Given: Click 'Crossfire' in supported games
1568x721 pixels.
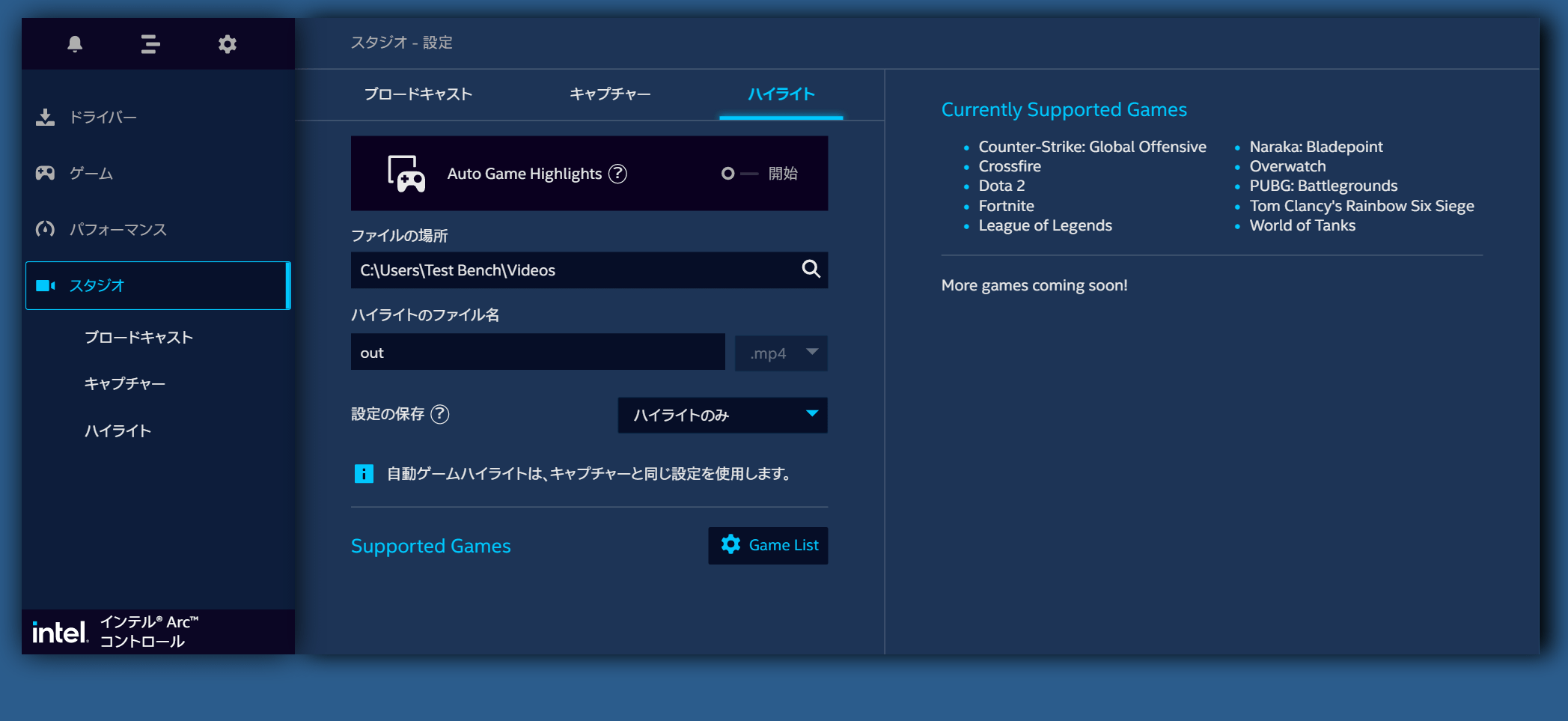Looking at the screenshot, I should (1010, 166).
